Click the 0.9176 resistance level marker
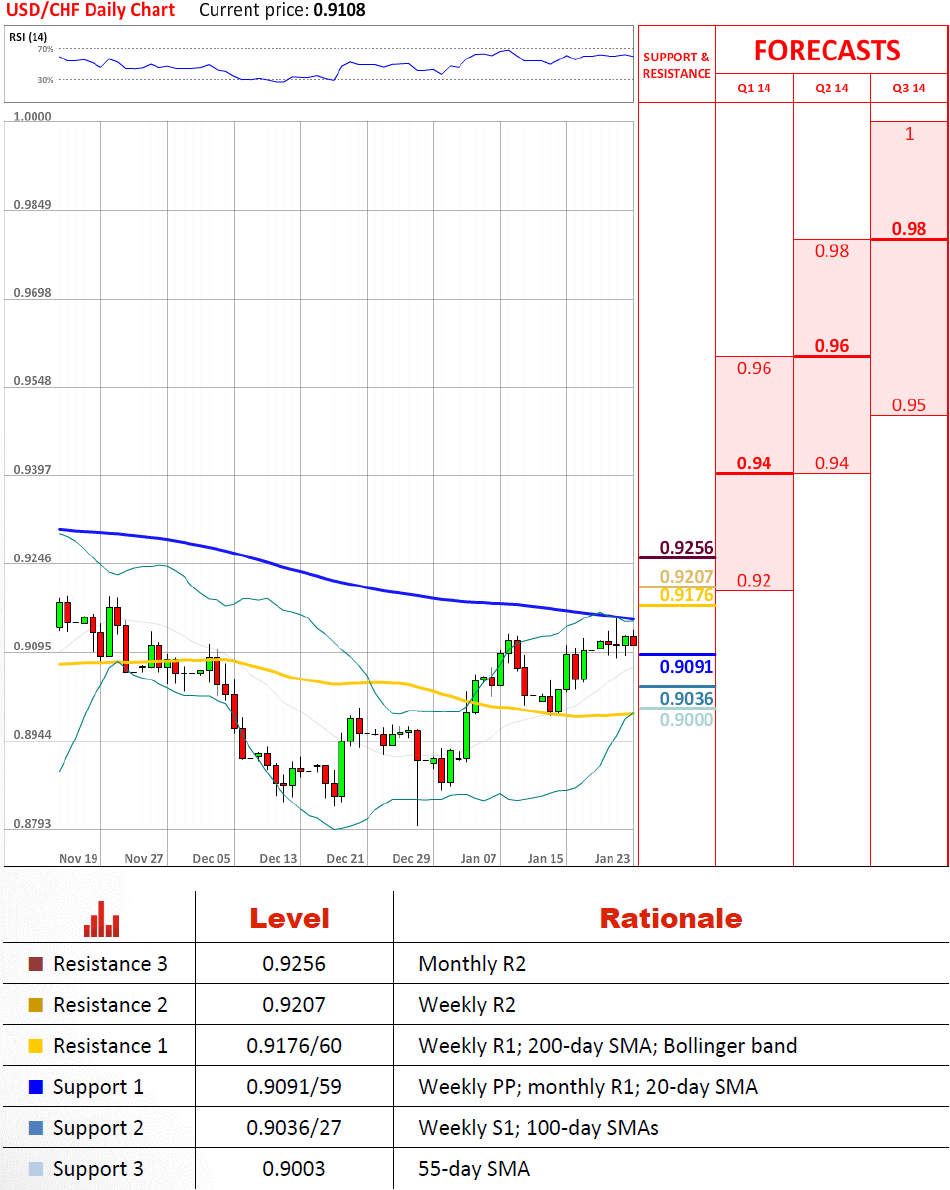Viewport: 950px width, 1190px height. tap(686, 595)
